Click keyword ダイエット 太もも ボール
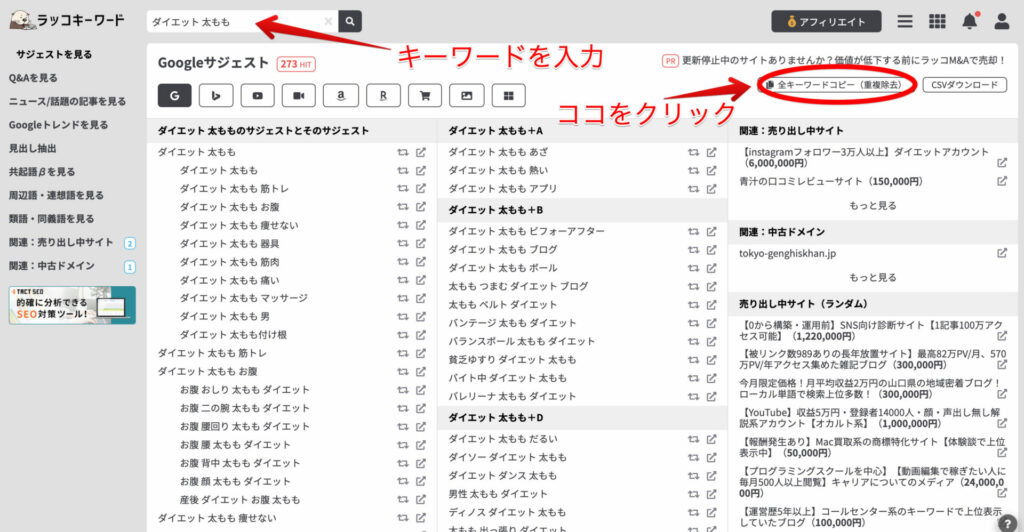1024x532 pixels. [x=503, y=268]
